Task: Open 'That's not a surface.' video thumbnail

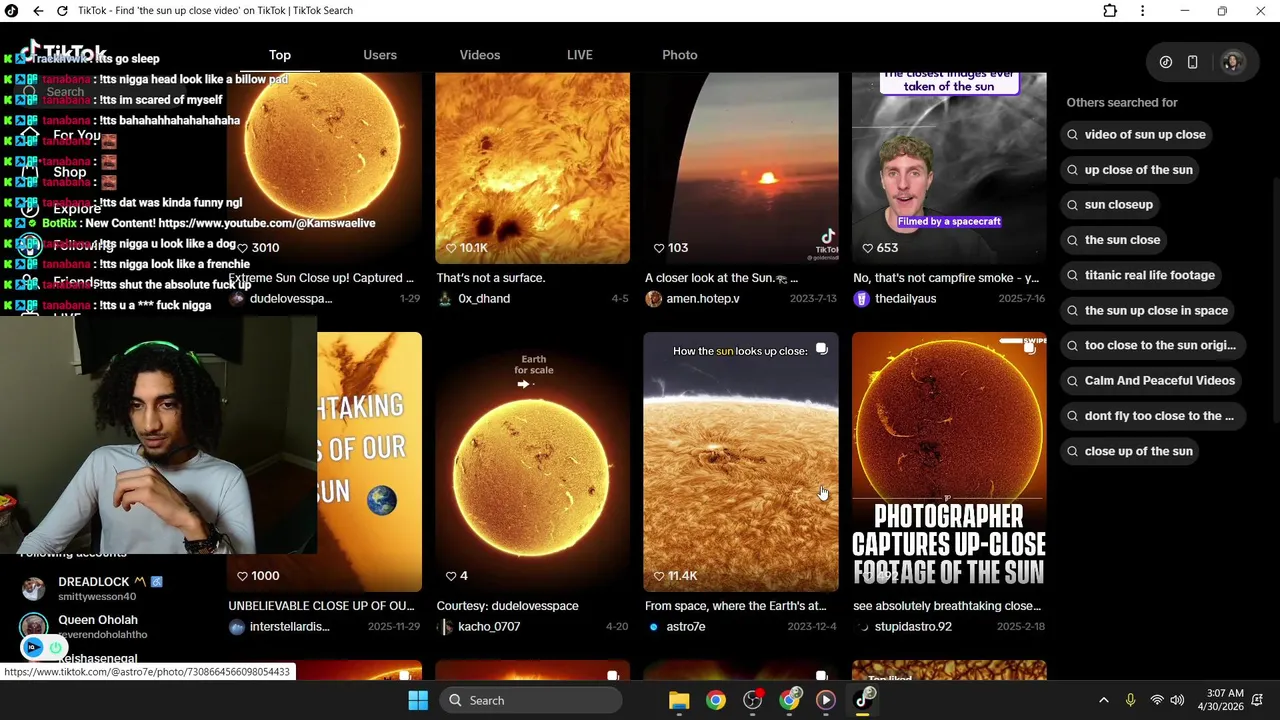Action: coord(533,168)
